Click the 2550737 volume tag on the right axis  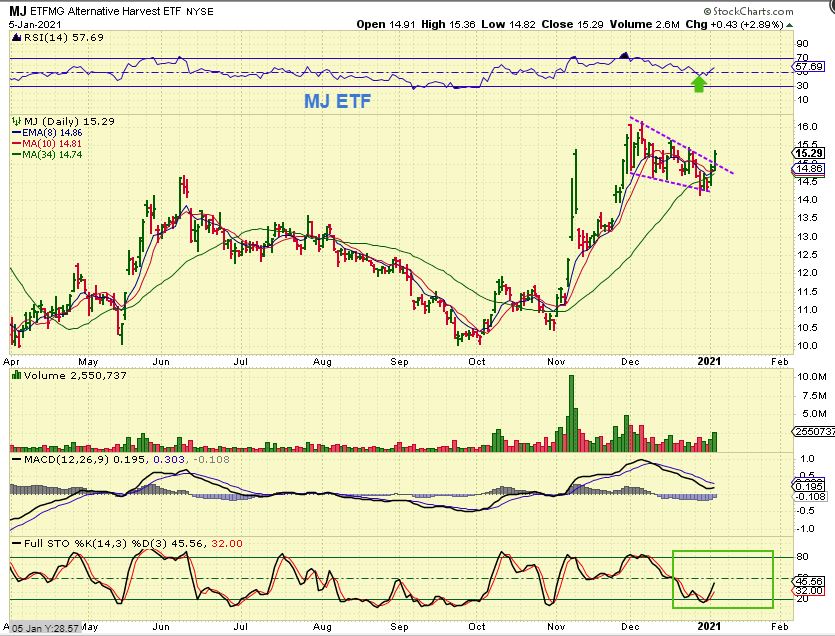814,431
